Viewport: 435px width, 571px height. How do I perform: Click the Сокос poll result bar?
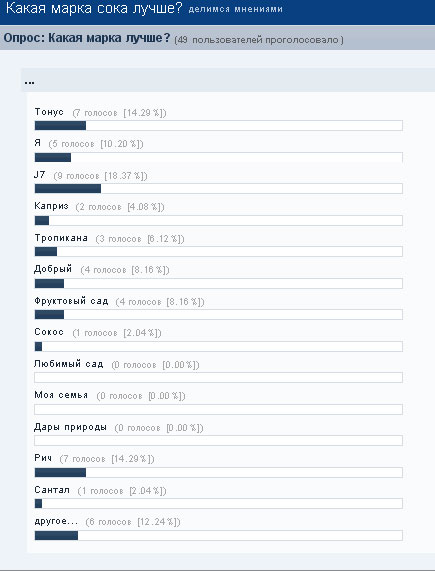point(218,346)
